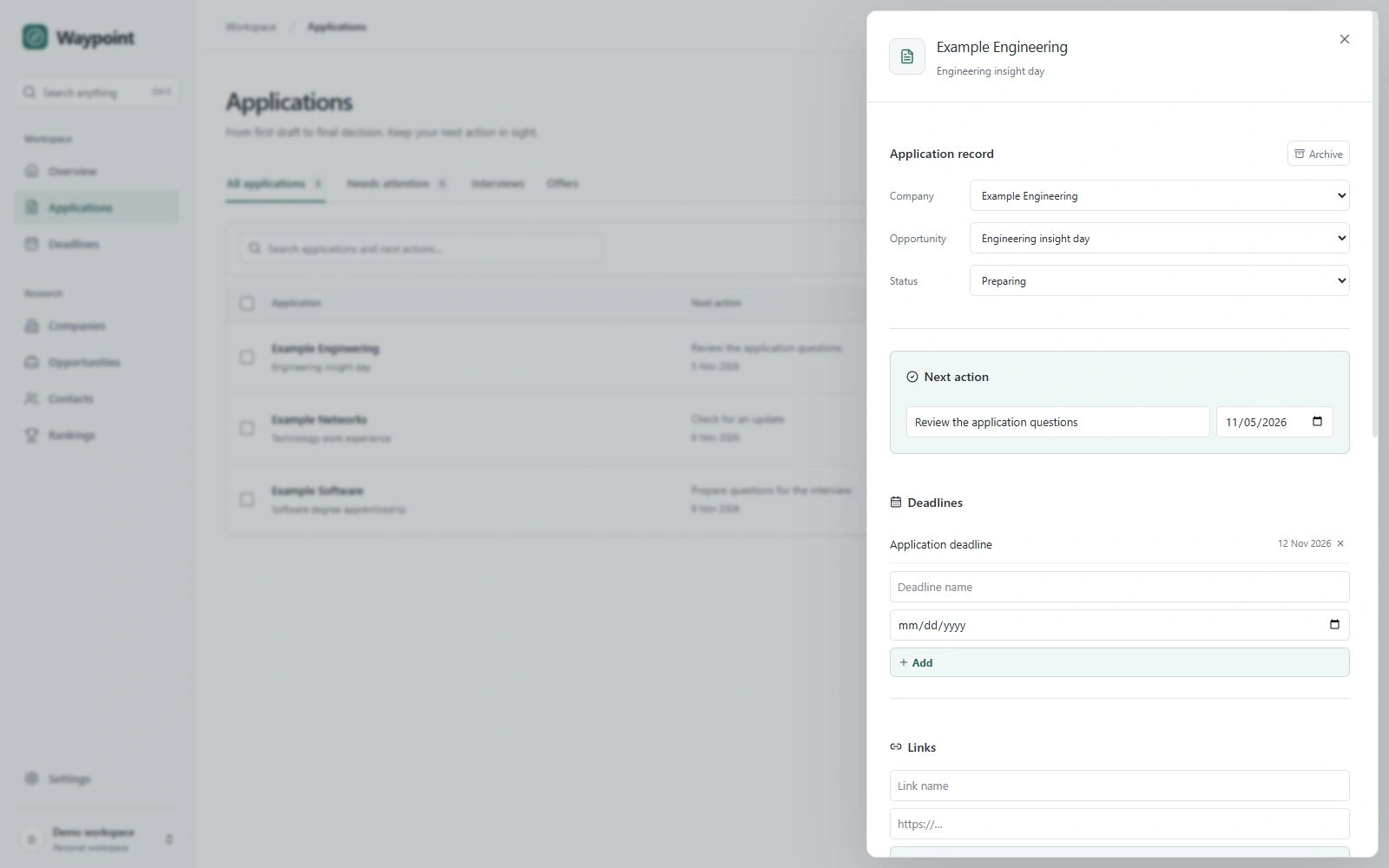This screenshot has width=1389, height=868.
Task: Open the Example Networks application row
Action: (x=547, y=428)
